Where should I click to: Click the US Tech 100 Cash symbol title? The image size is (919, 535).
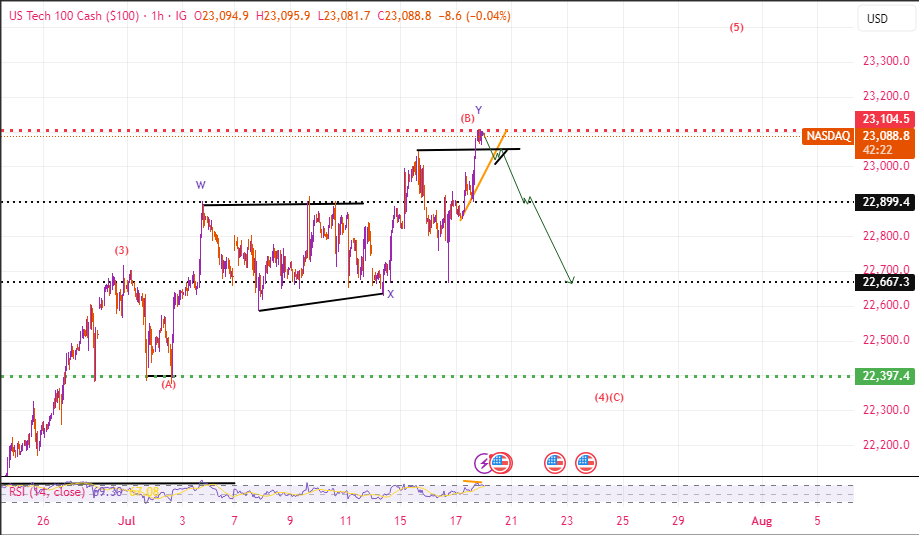pos(68,18)
